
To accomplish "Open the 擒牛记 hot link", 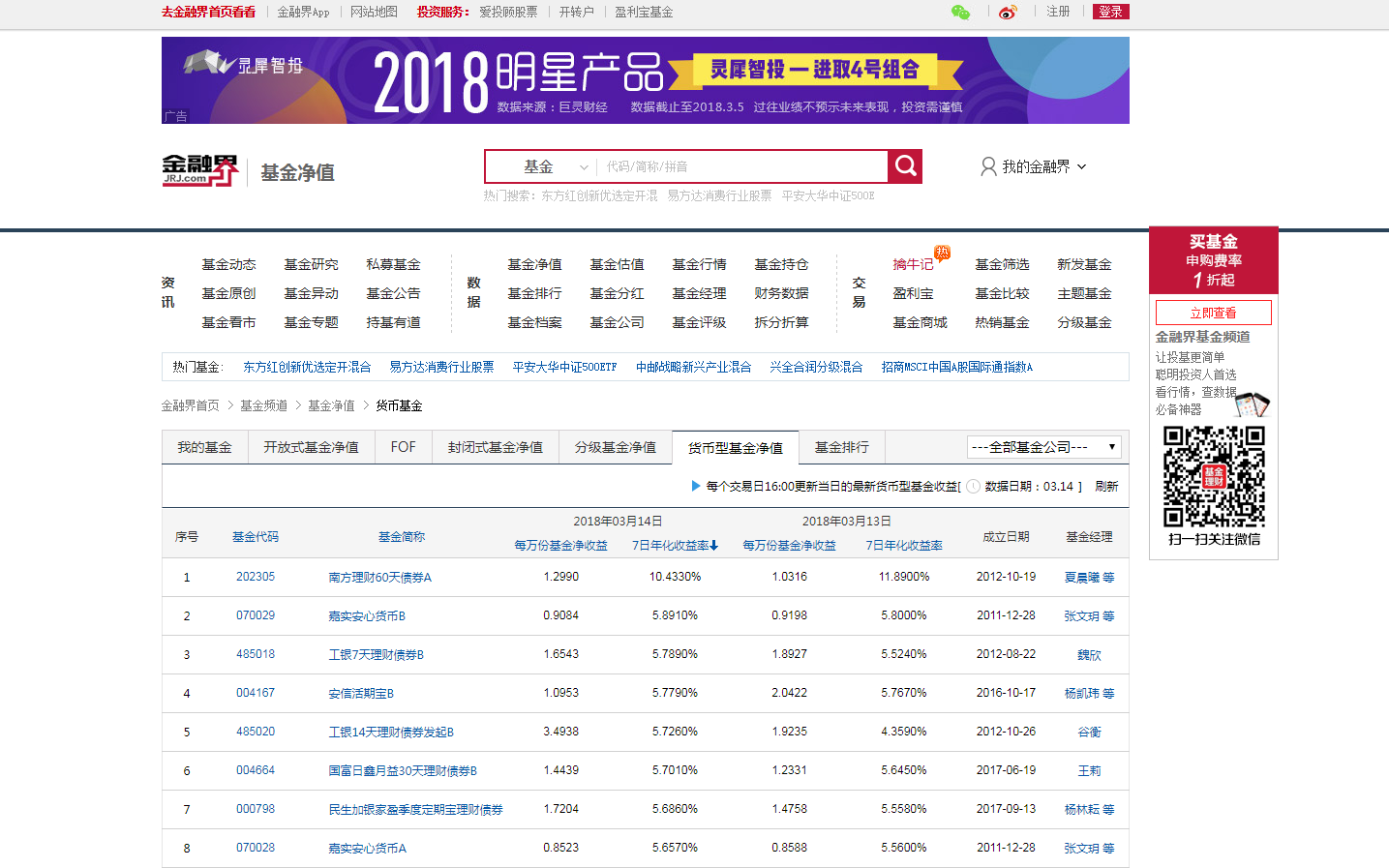I will (x=913, y=264).
